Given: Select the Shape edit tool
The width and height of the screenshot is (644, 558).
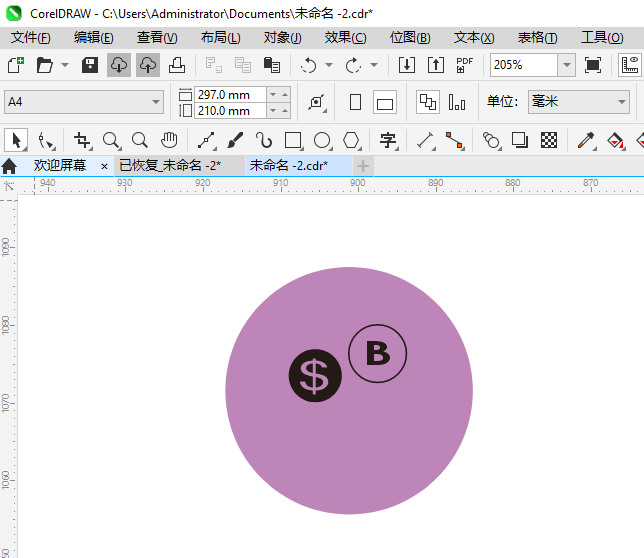Looking at the screenshot, I should (x=46, y=140).
